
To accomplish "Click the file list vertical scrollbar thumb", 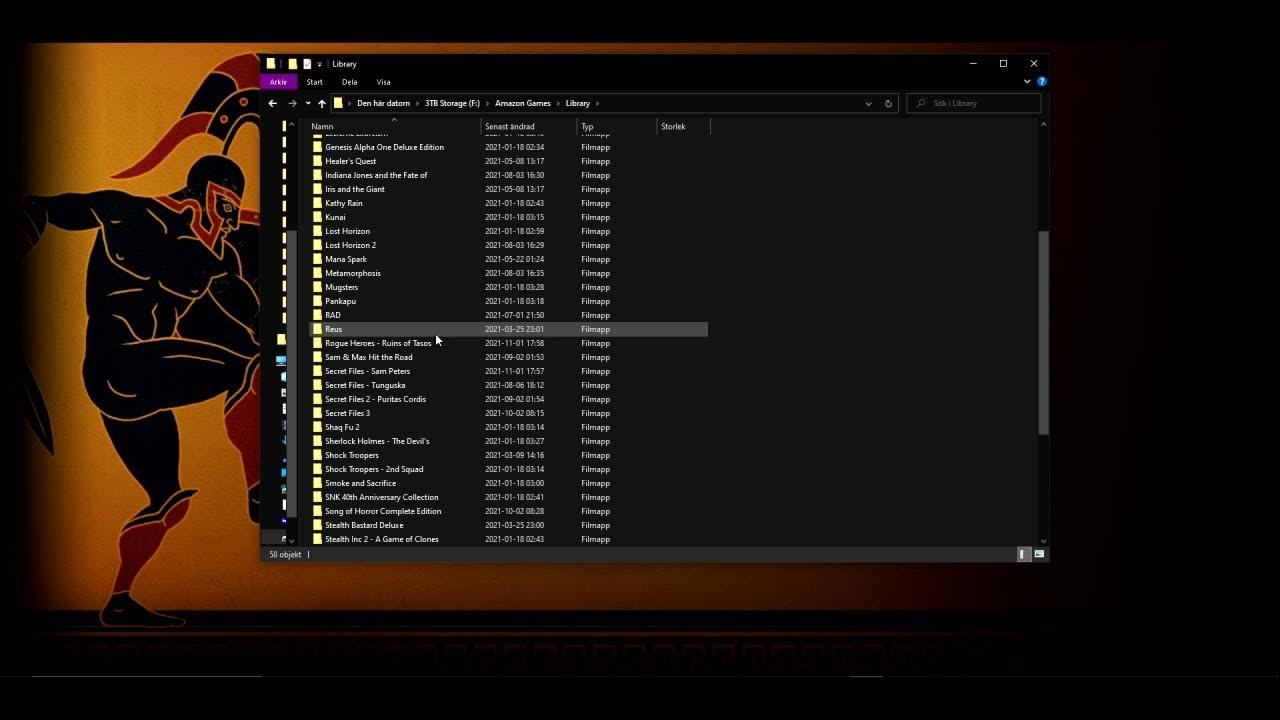I will click(1043, 333).
